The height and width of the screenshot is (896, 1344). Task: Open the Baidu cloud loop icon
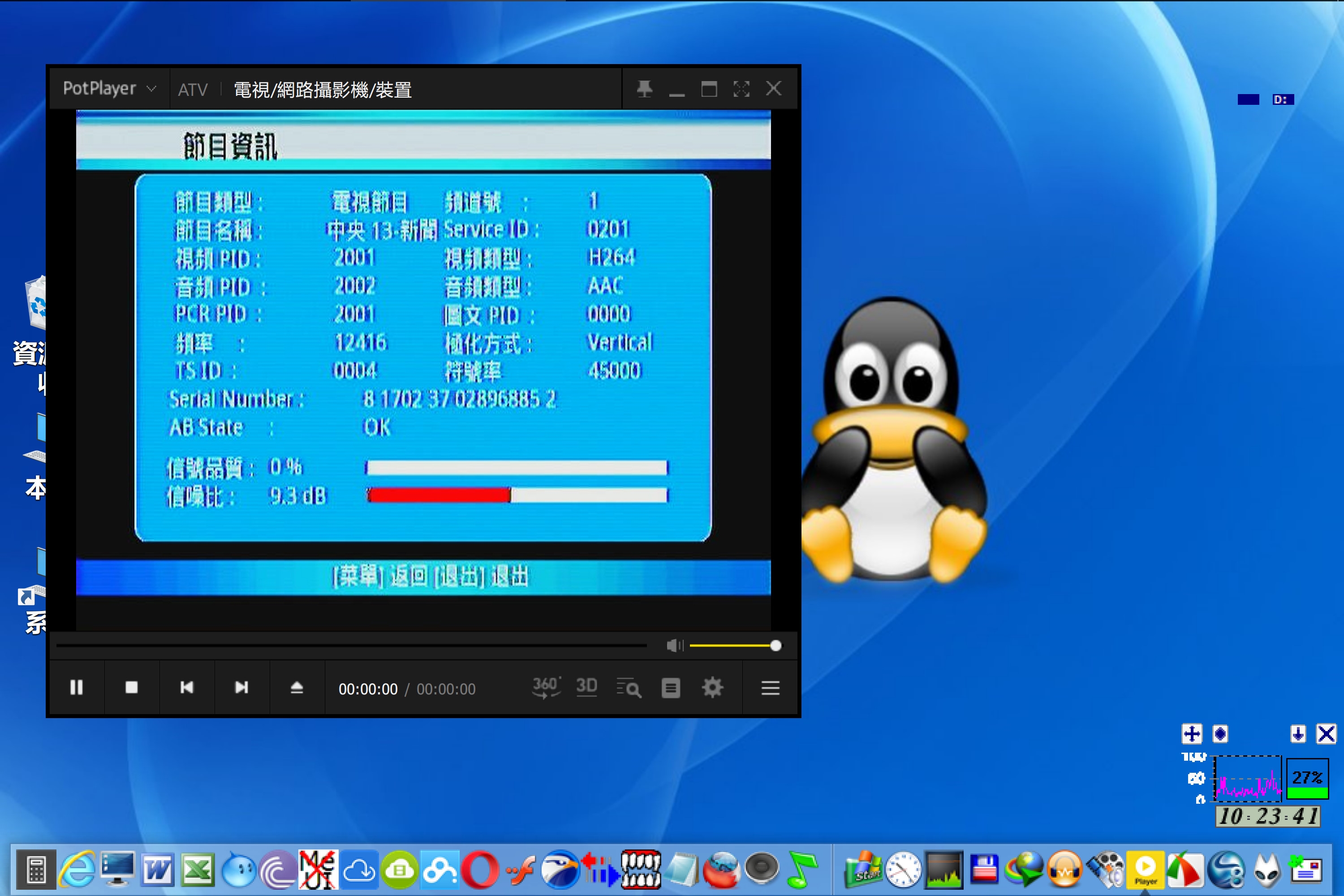(439, 870)
